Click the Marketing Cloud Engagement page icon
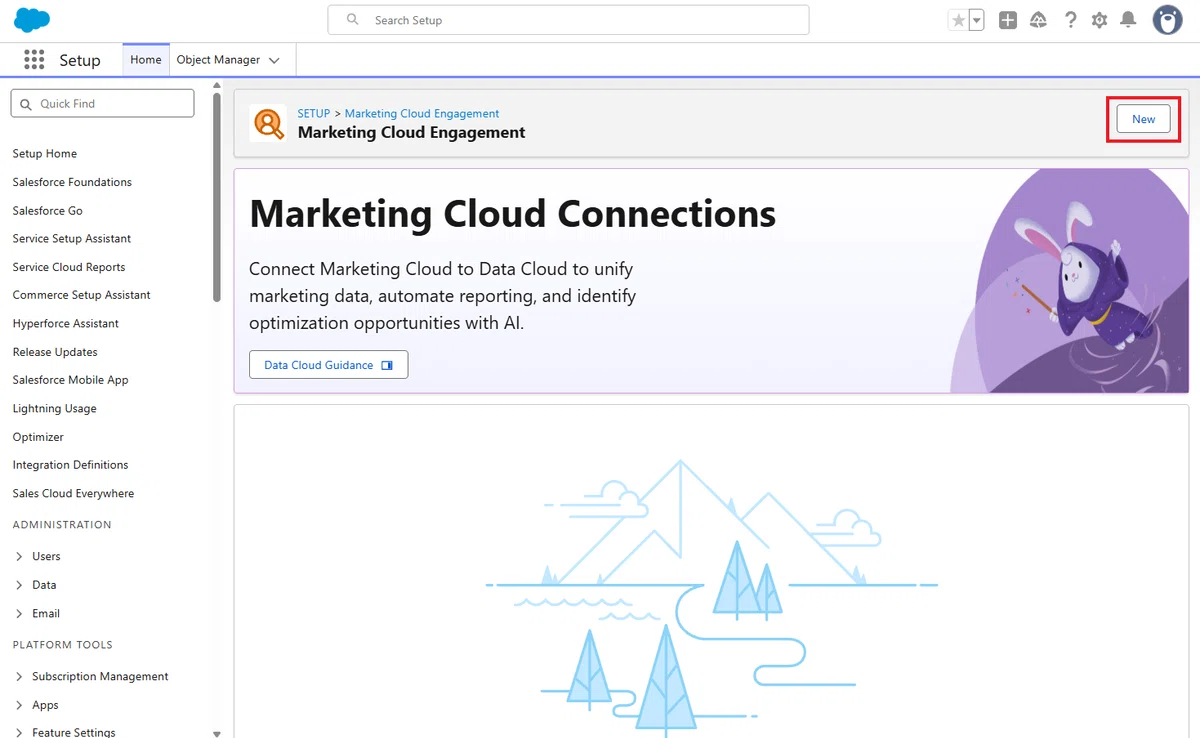The height and width of the screenshot is (738, 1200). click(268, 123)
